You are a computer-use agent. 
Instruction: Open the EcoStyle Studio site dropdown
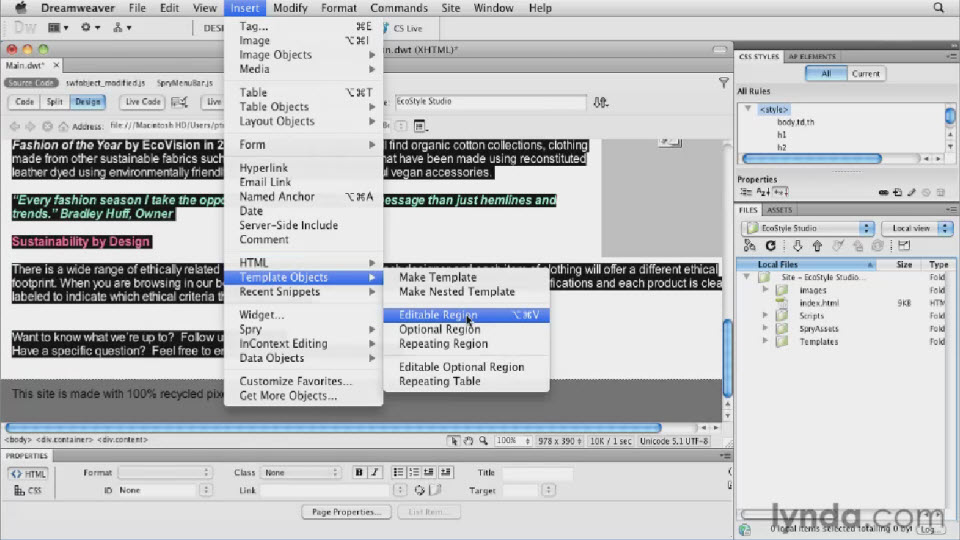(808, 228)
